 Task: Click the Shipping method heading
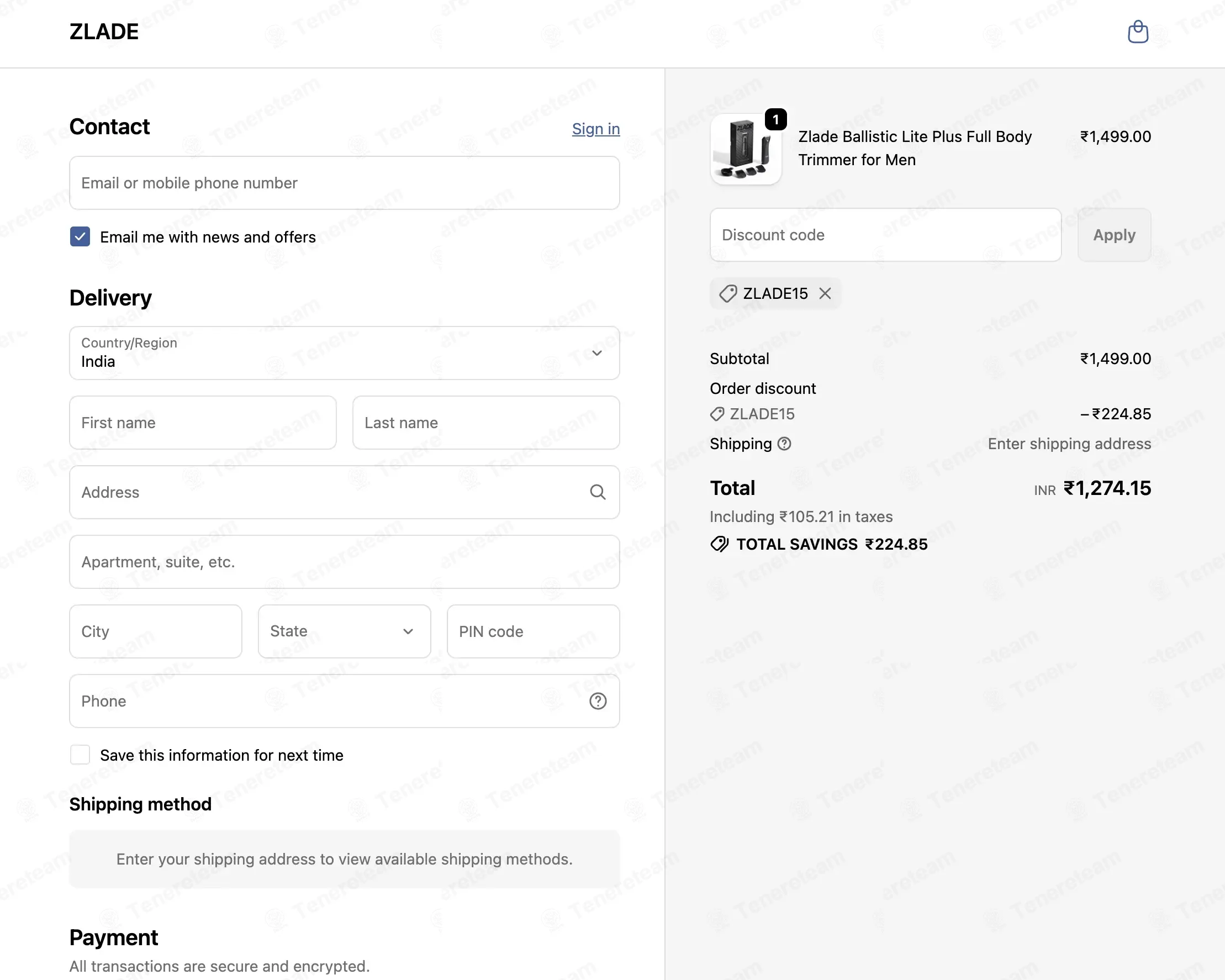point(140,804)
